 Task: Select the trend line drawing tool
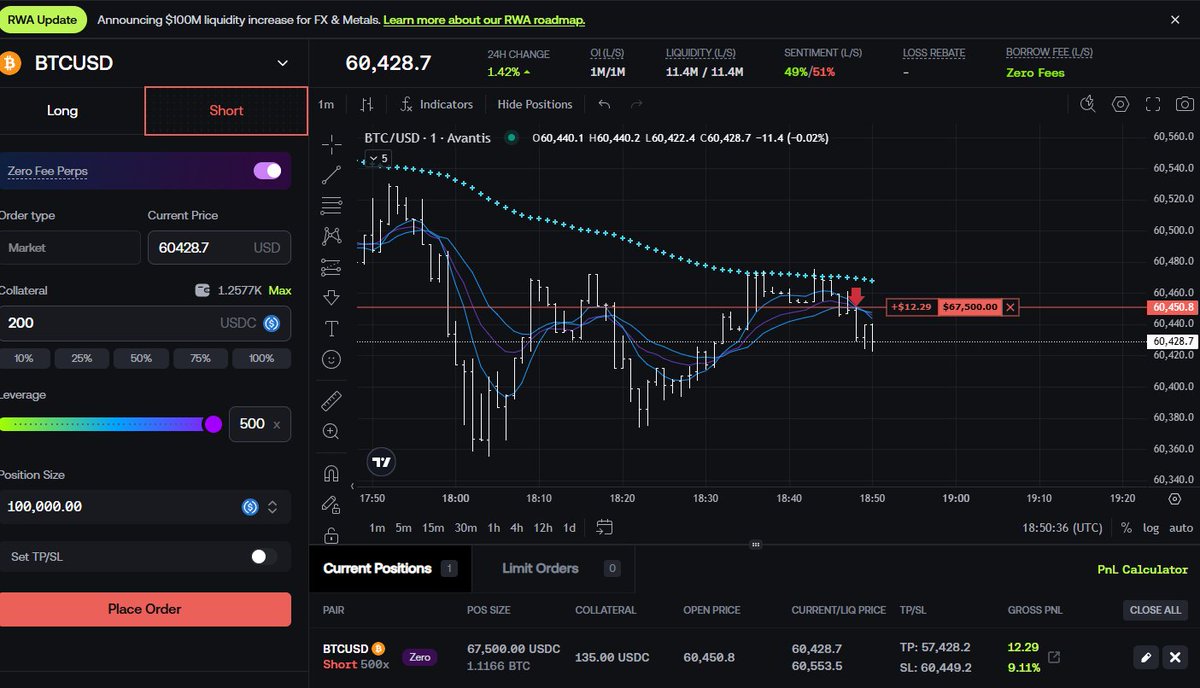coord(331,175)
